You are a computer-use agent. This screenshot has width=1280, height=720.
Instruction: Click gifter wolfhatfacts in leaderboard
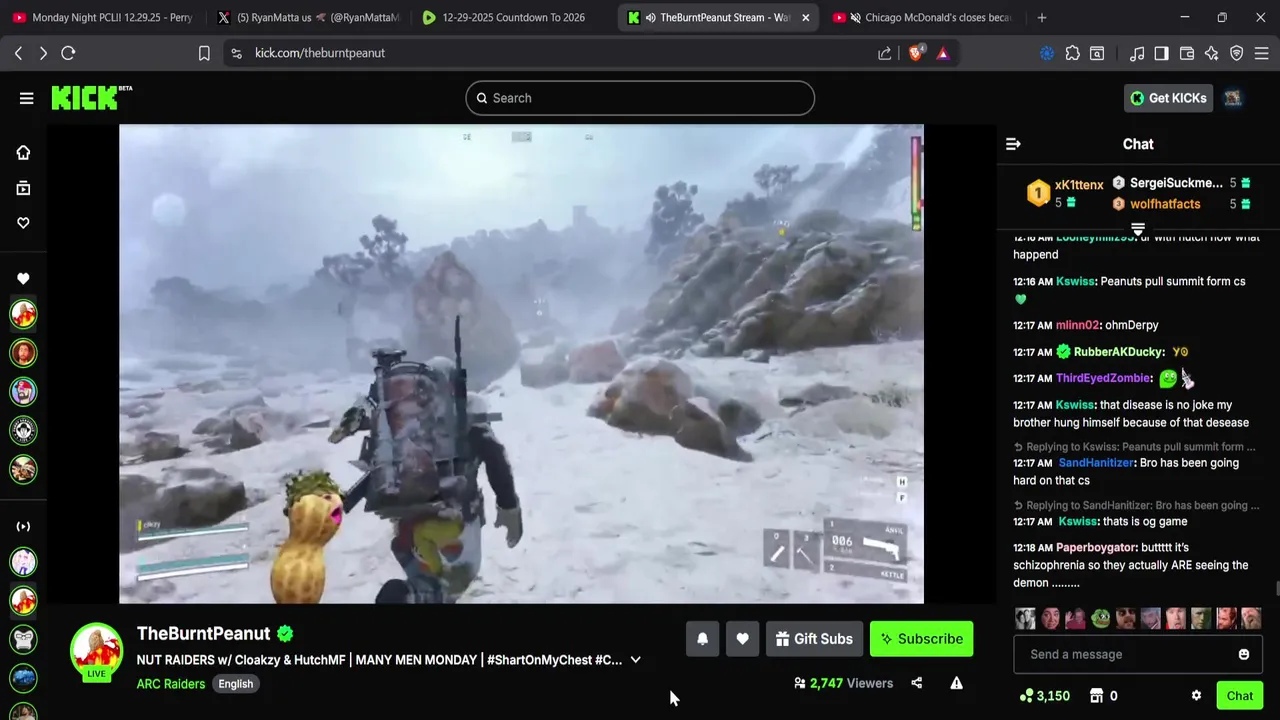point(1165,204)
